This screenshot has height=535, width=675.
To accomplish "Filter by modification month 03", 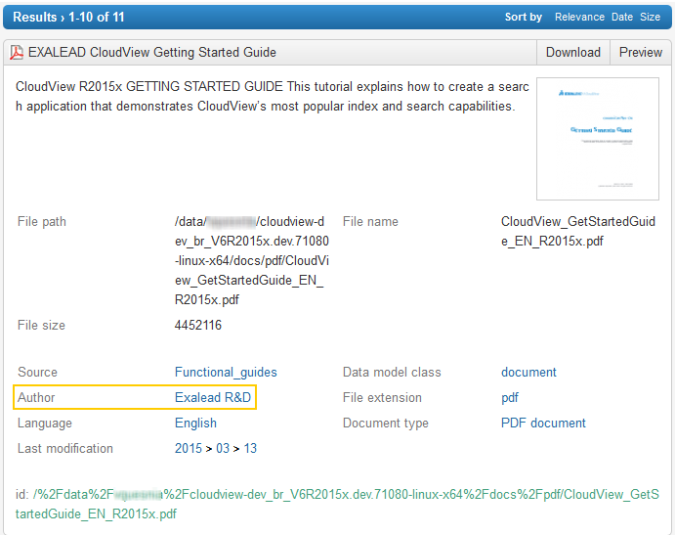I will (x=223, y=448).
